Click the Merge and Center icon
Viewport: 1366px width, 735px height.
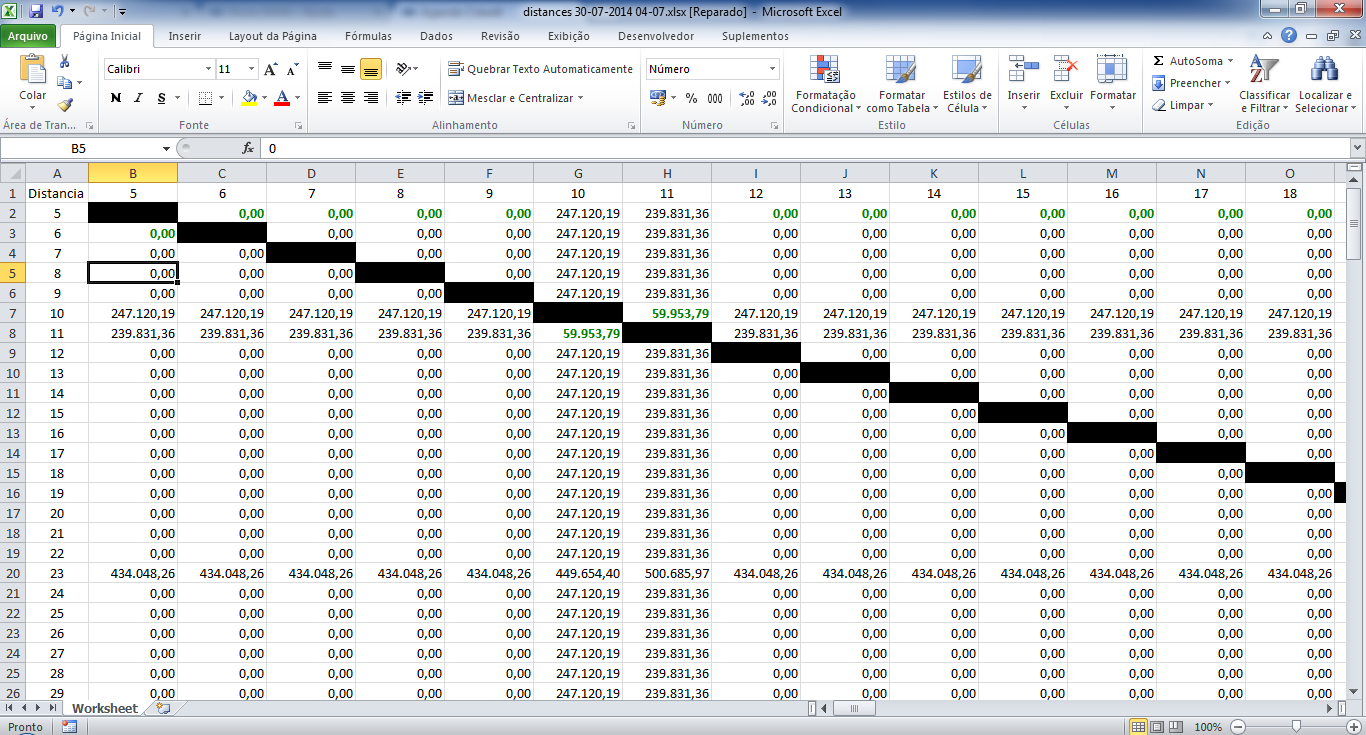coord(456,98)
